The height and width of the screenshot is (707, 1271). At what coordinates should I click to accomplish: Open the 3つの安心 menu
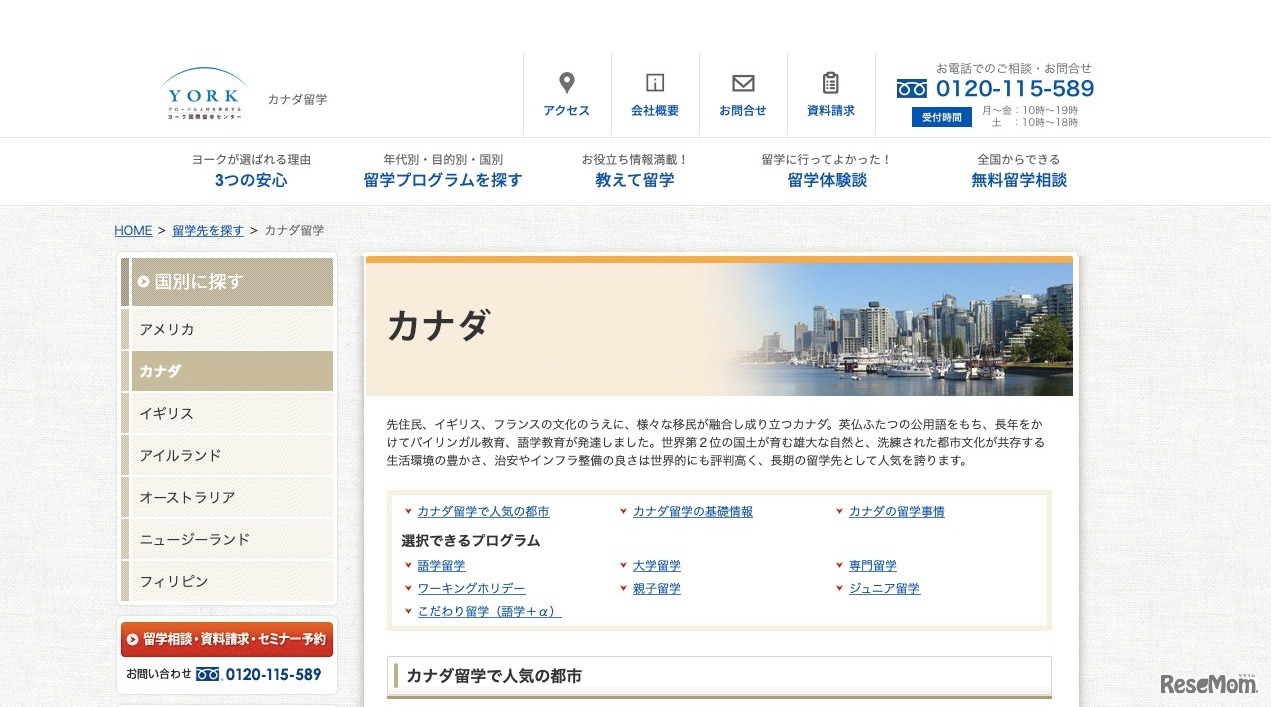pyautogui.click(x=251, y=180)
